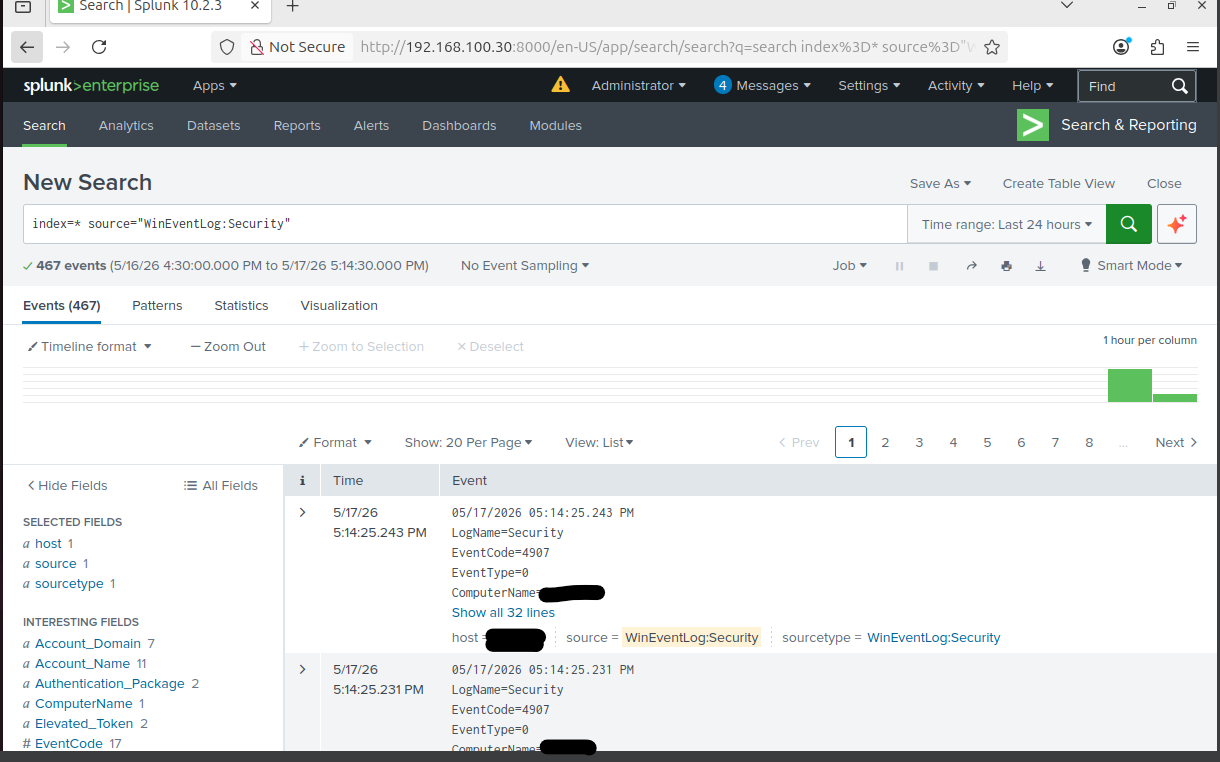The width and height of the screenshot is (1220, 762).
Task: Export the search results download icon
Action: [x=1040, y=266]
